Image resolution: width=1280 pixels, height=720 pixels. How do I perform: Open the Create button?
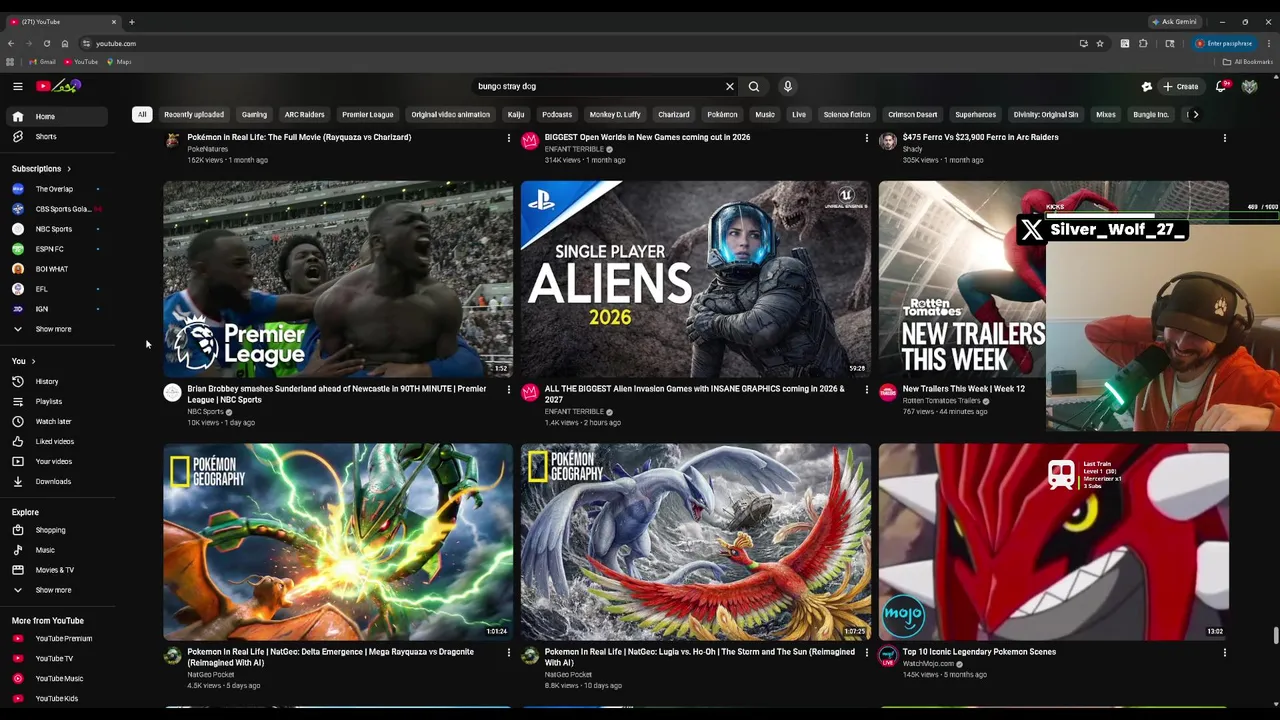click(1180, 86)
